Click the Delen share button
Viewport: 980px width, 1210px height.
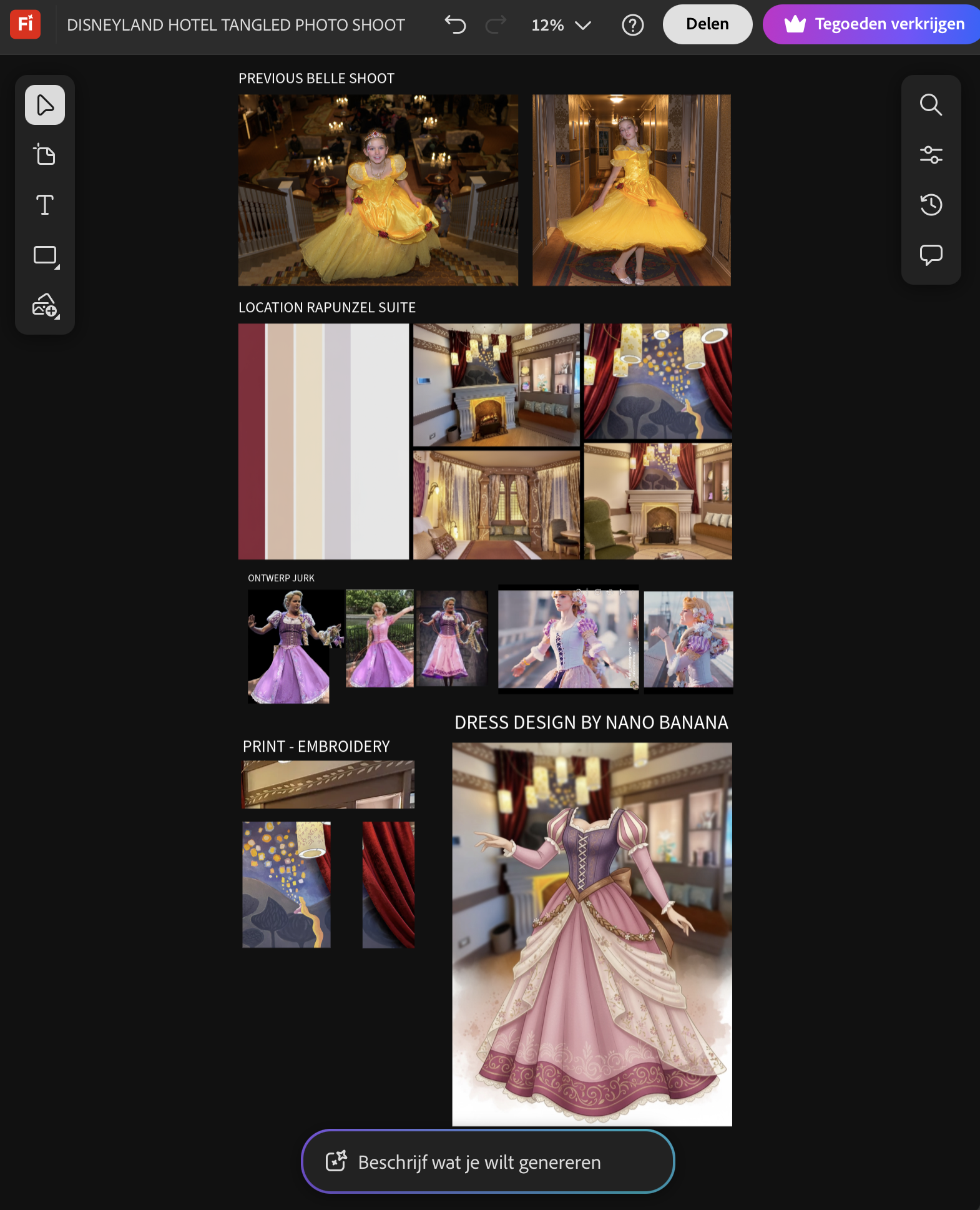coord(707,24)
